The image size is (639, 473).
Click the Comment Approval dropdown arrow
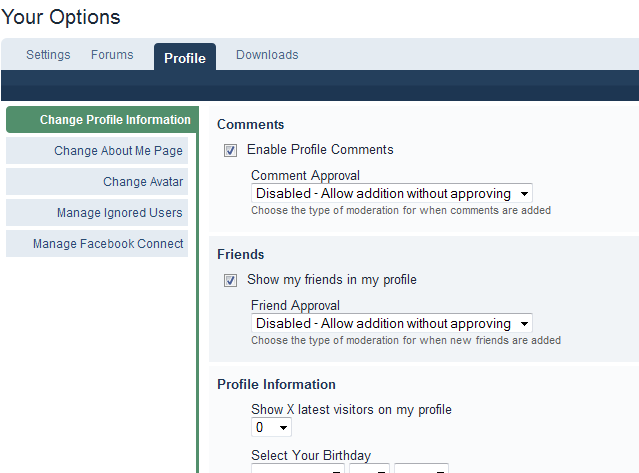(524, 194)
